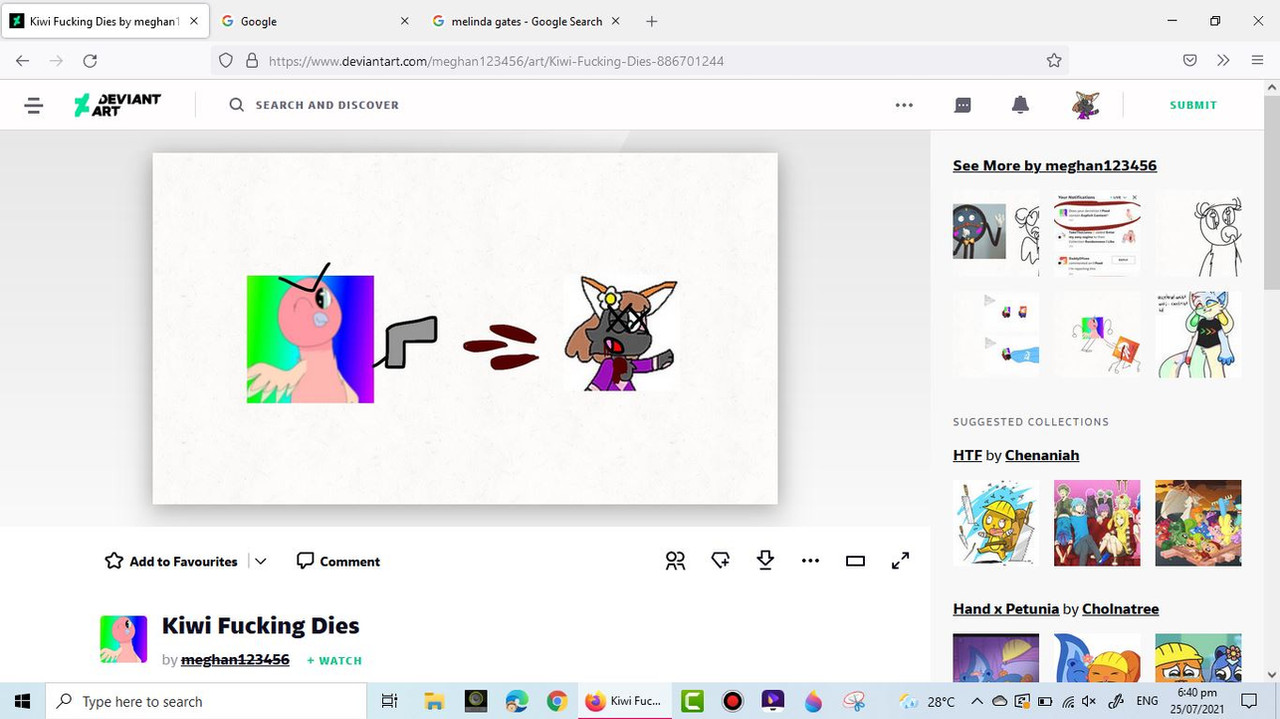Click the address bar URL
The width and height of the screenshot is (1280, 719).
coord(496,61)
